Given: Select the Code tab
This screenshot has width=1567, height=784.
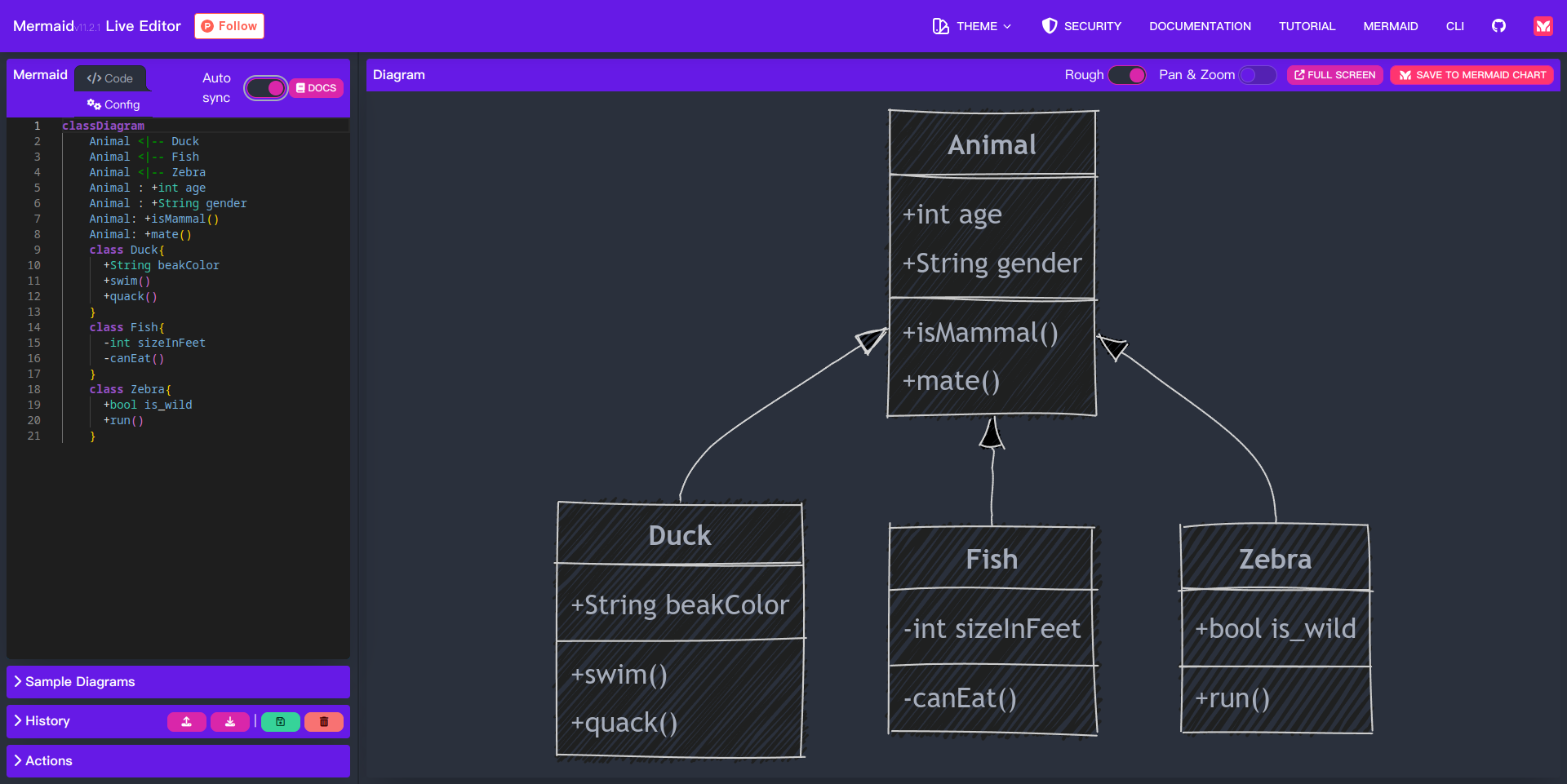Looking at the screenshot, I should pos(110,78).
